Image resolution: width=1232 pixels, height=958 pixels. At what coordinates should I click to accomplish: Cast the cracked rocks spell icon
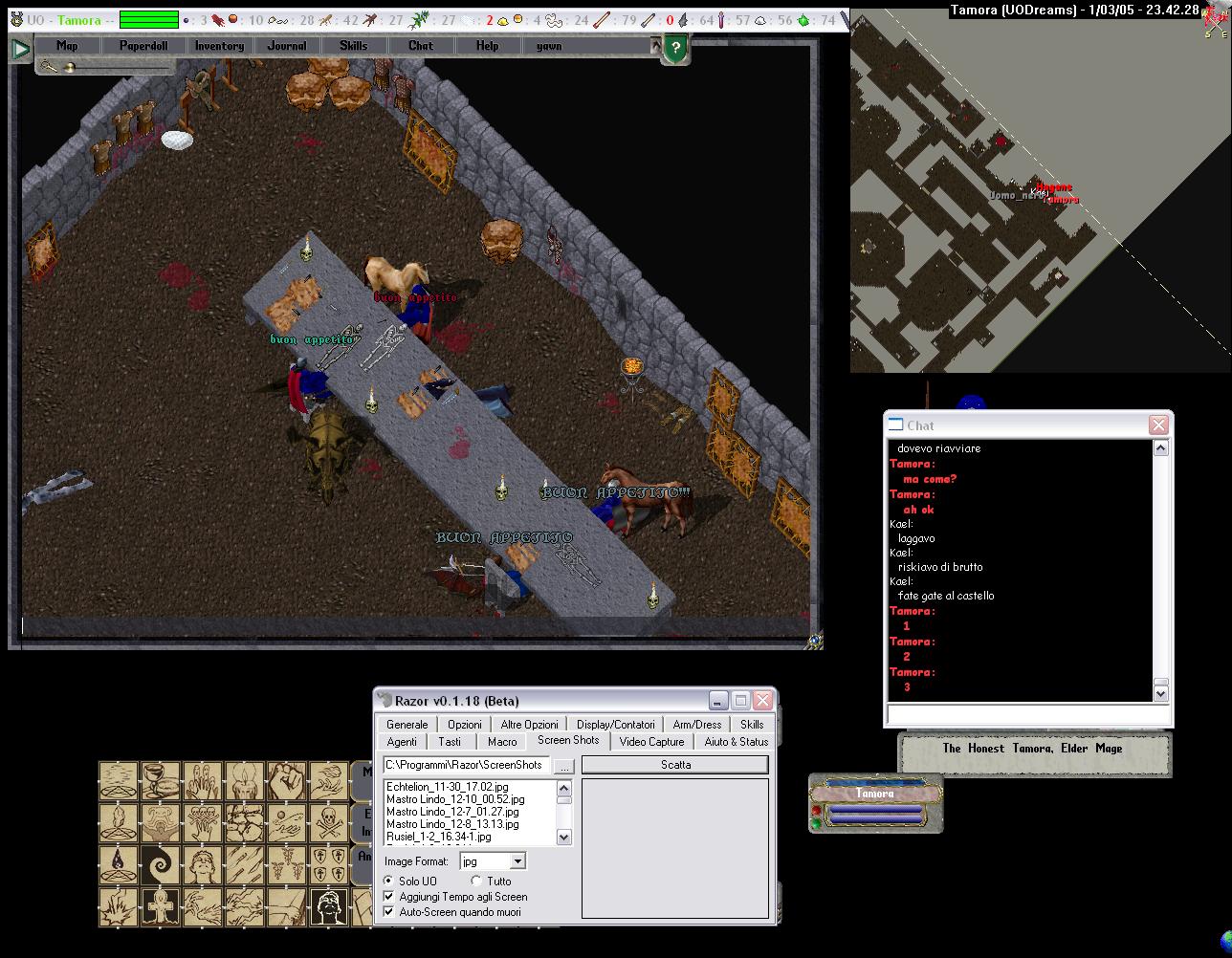tap(244, 823)
